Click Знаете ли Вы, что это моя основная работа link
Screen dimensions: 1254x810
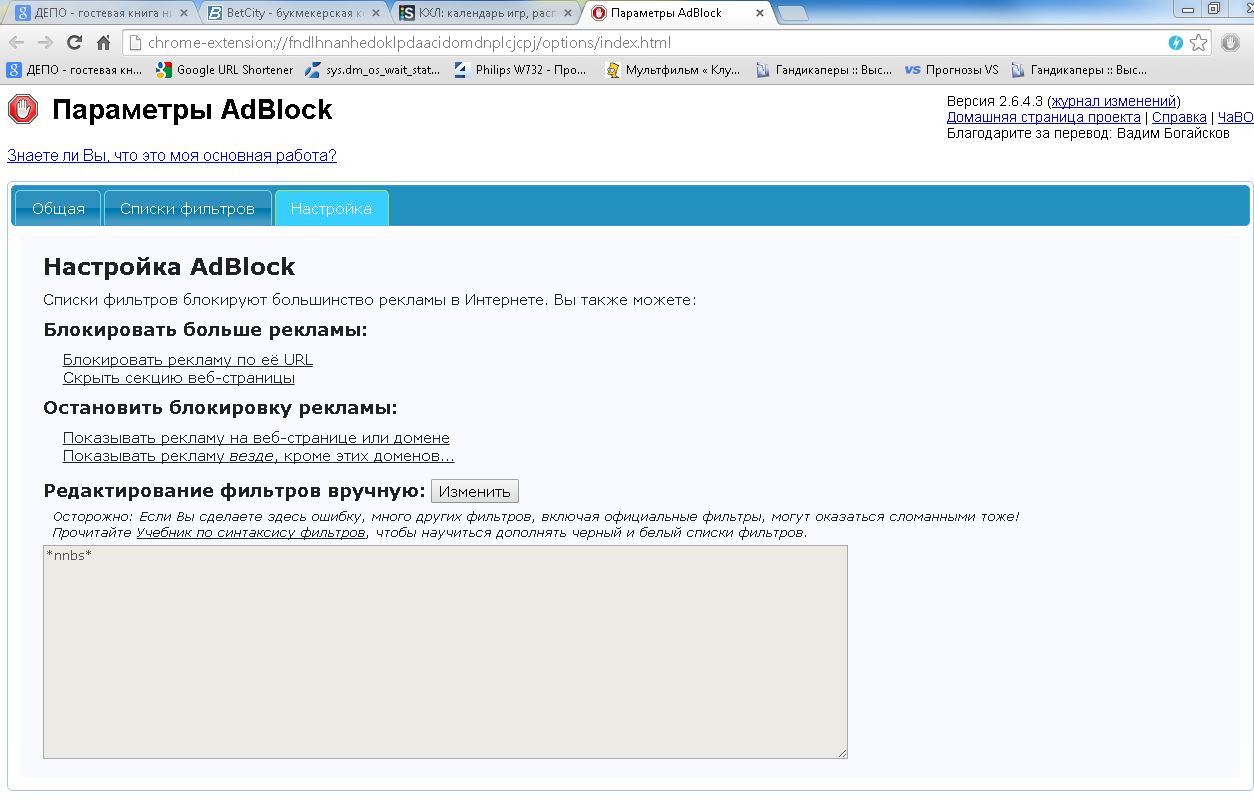pos(172,155)
